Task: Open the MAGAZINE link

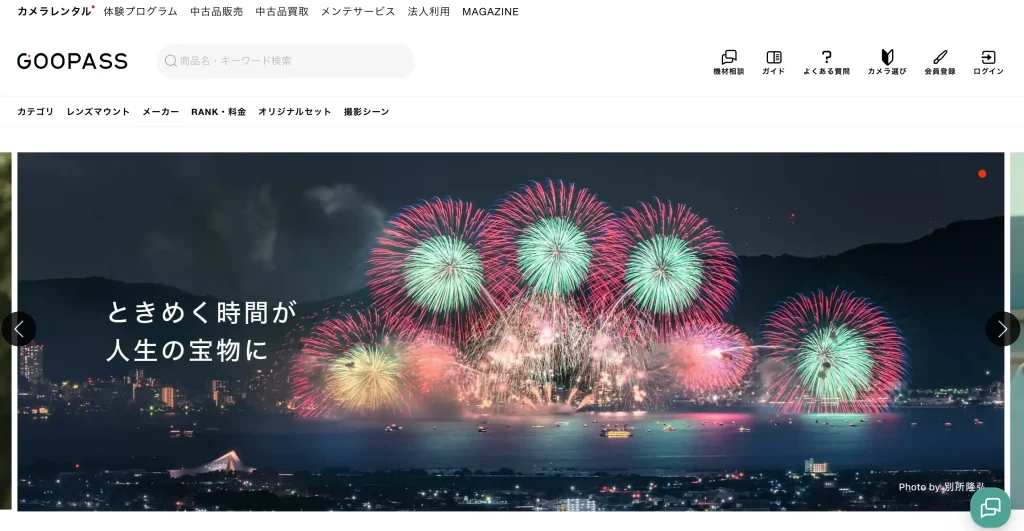Action: point(490,12)
